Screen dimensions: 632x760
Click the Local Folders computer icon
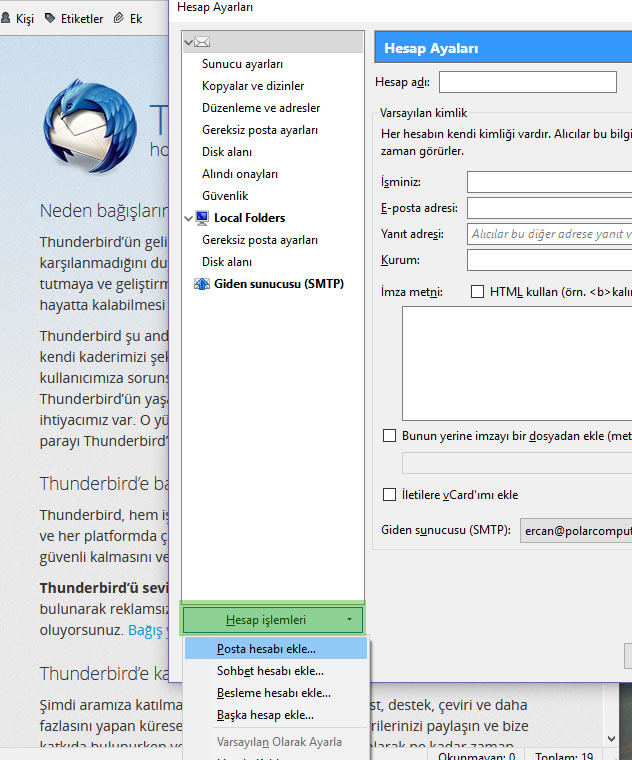202,218
